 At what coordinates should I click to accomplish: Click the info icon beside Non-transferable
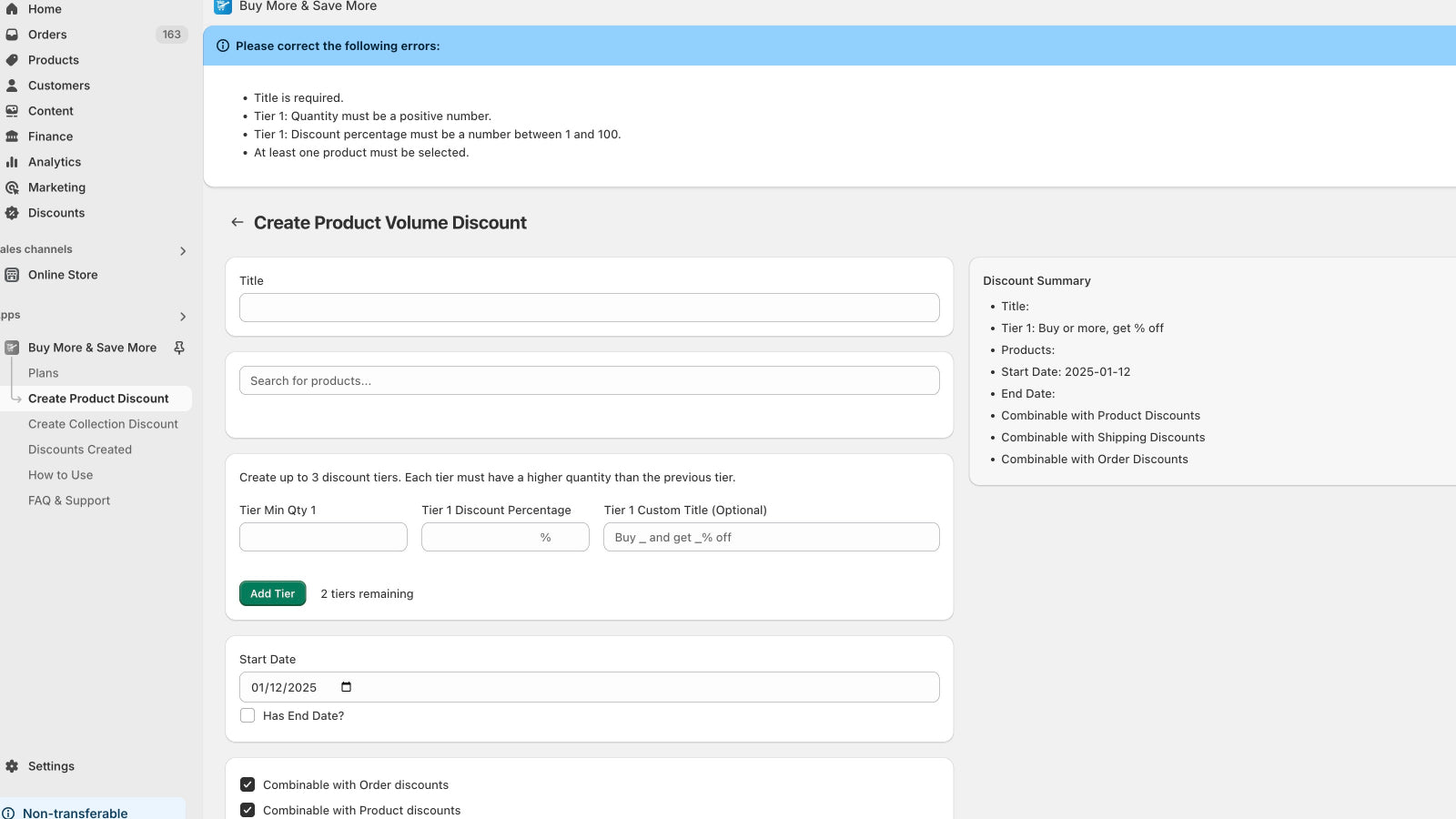click(x=8, y=813)
